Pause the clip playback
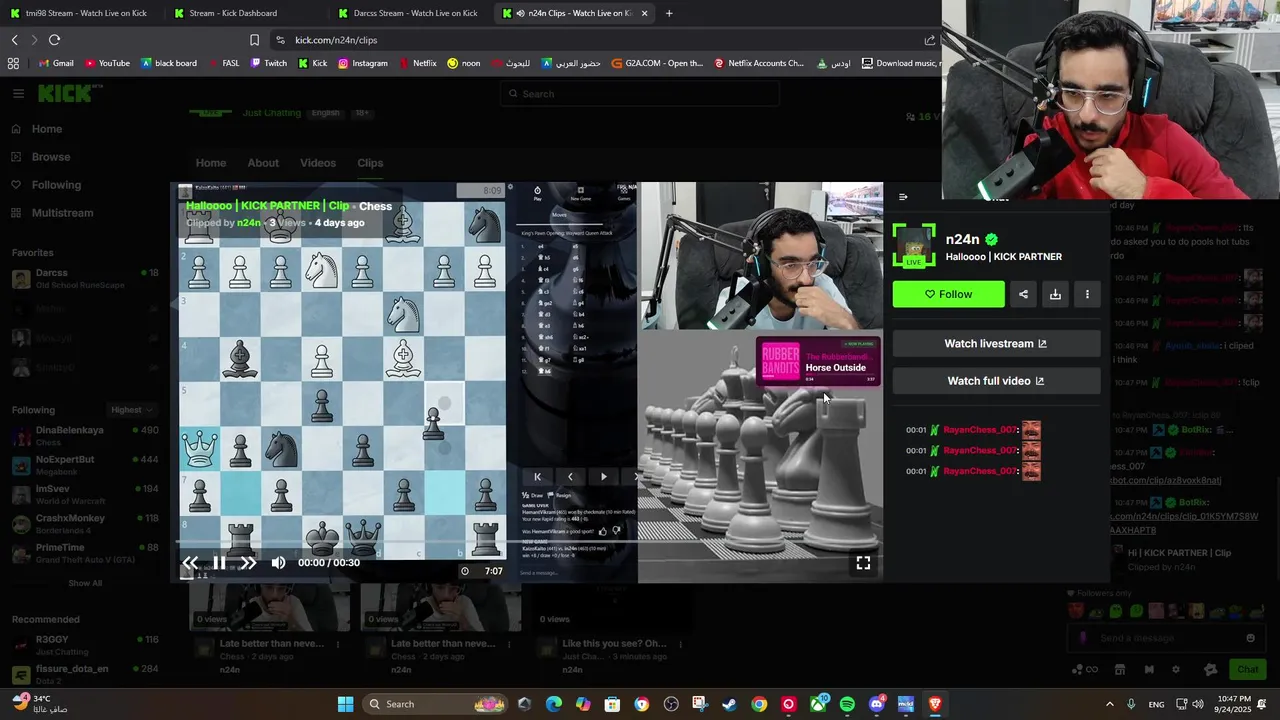Screen dimensions: 1280x720 point(219,563)
